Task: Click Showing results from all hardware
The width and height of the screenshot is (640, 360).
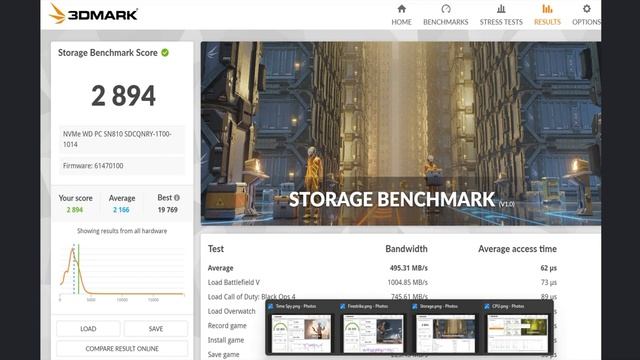Action: [x=122, y=231]
